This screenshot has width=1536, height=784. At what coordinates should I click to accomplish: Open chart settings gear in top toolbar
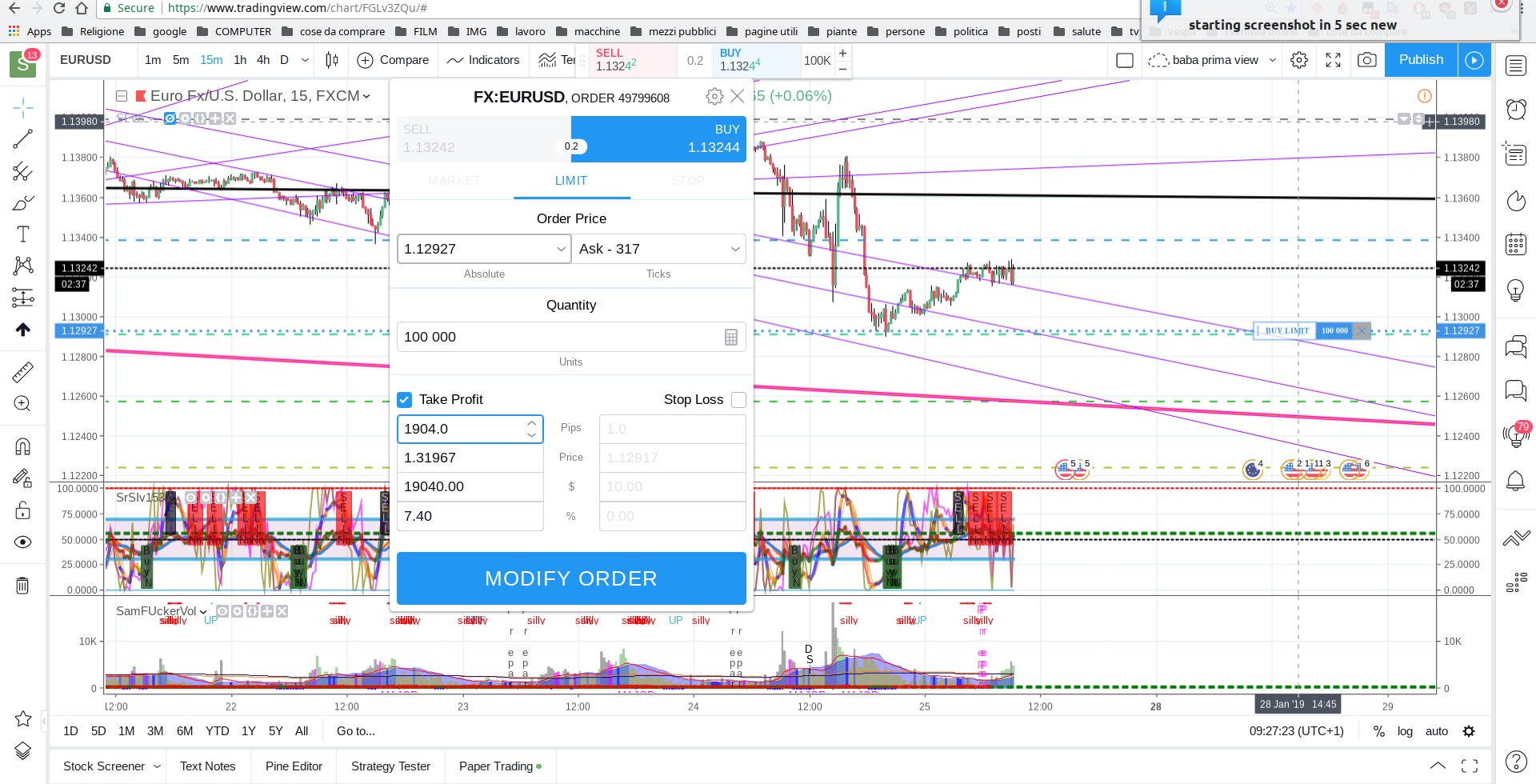[1299, 60]
